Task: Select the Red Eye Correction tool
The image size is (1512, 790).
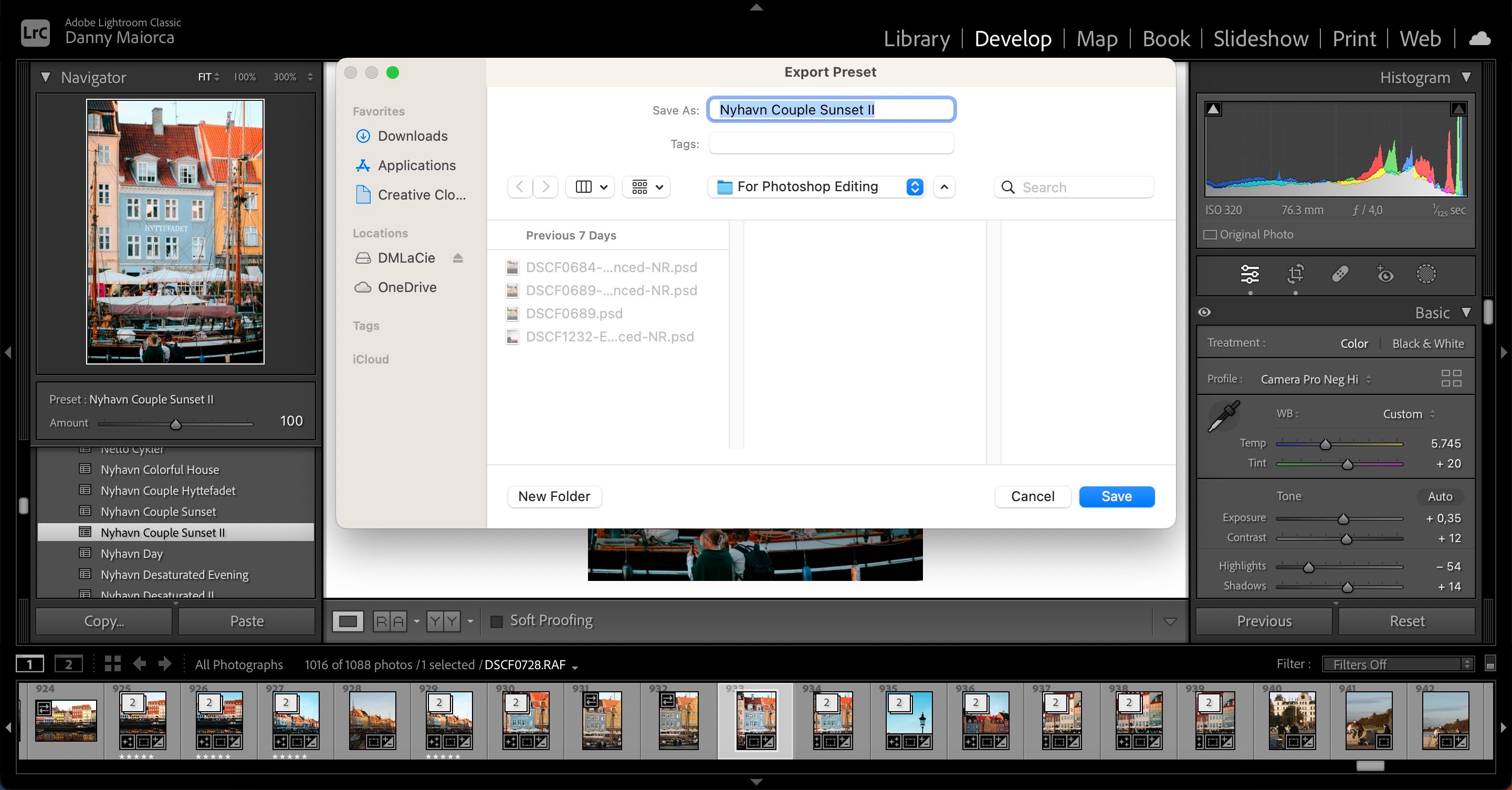Action: pos(1385,275)
